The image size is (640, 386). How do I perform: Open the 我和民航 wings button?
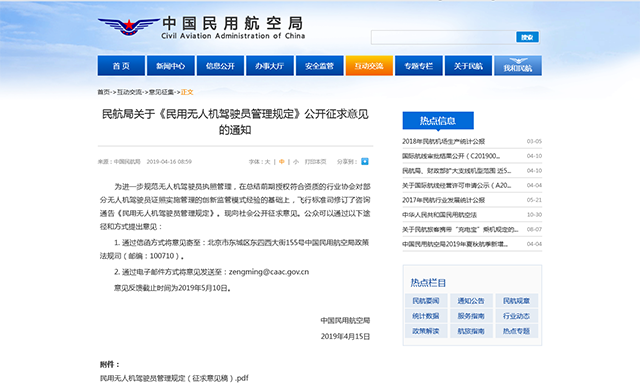click(x=518, y=66)
